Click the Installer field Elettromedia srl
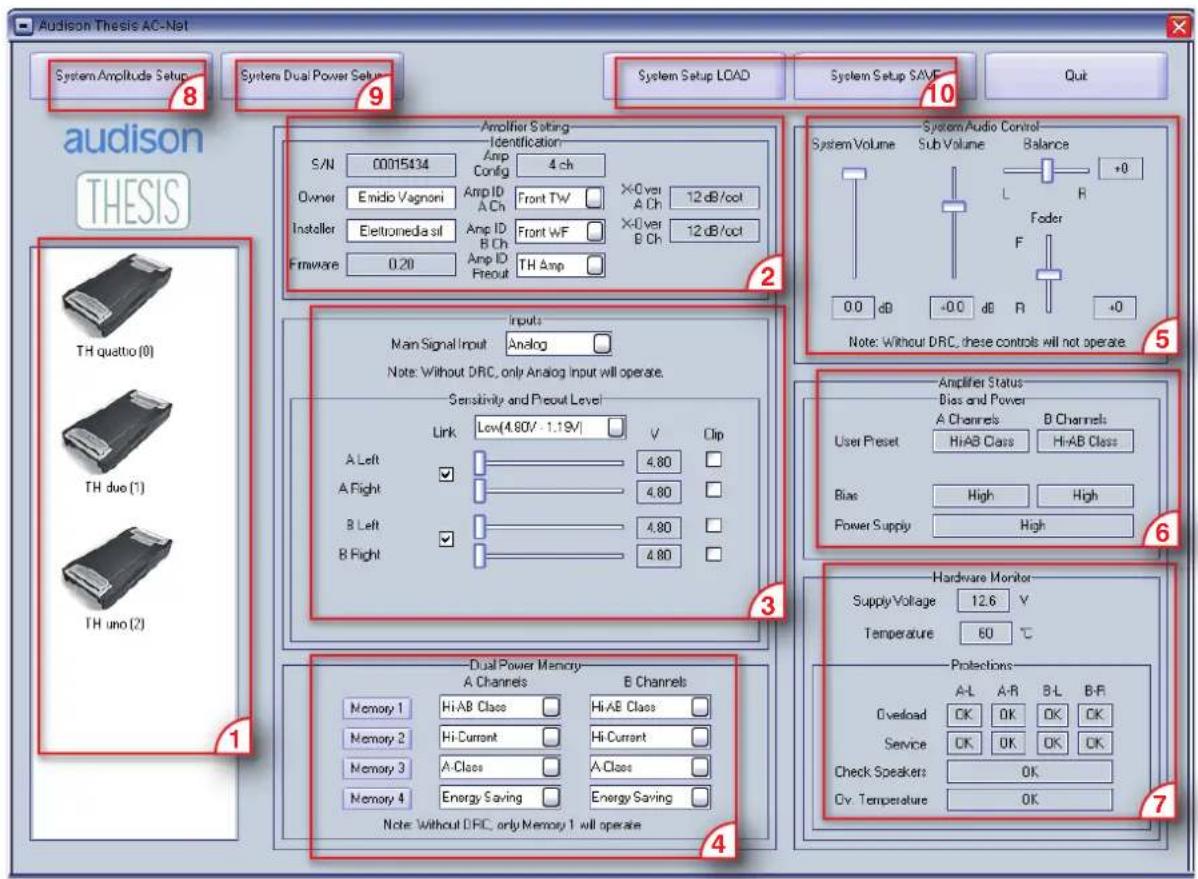The height and width of the screenshot is (879, 1198). coord(401,231)
